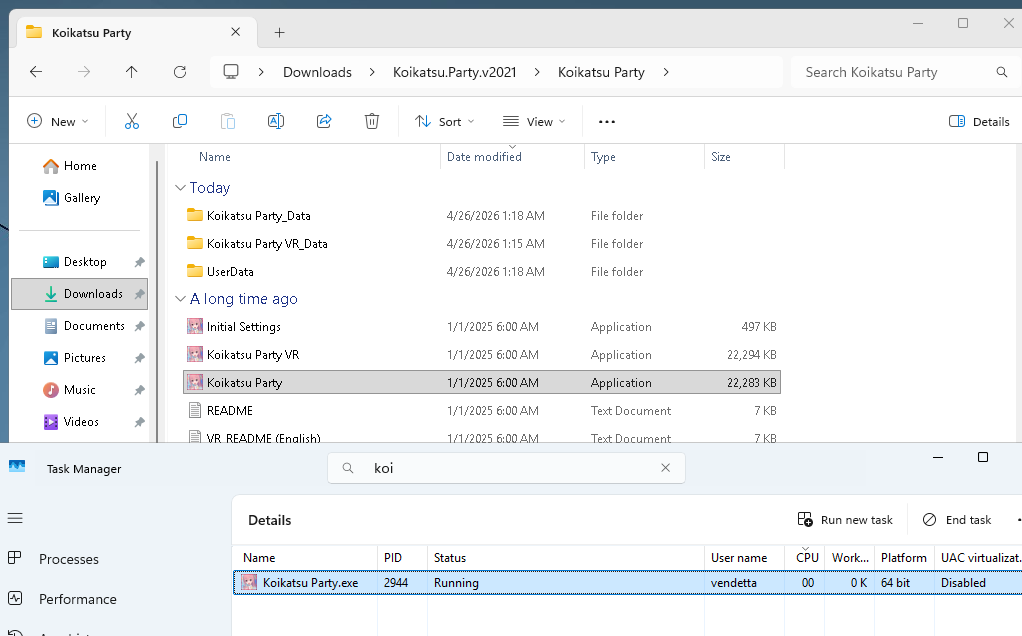This screenshot has height=636, width=1022.
Task: Click the Copy icon in Explorer toolbar
Action: pos(180,121)
